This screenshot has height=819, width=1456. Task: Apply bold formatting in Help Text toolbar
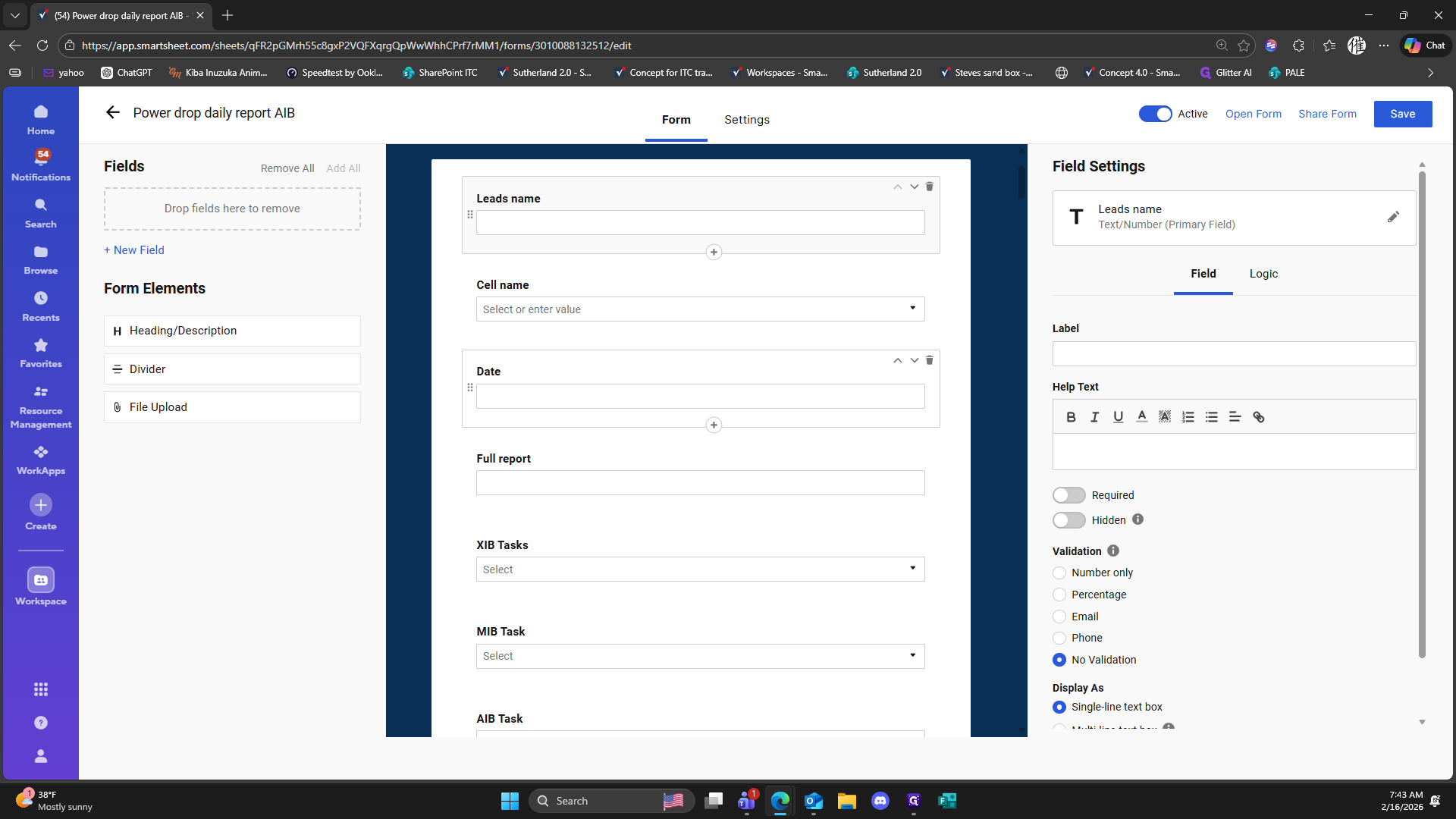1071,417
